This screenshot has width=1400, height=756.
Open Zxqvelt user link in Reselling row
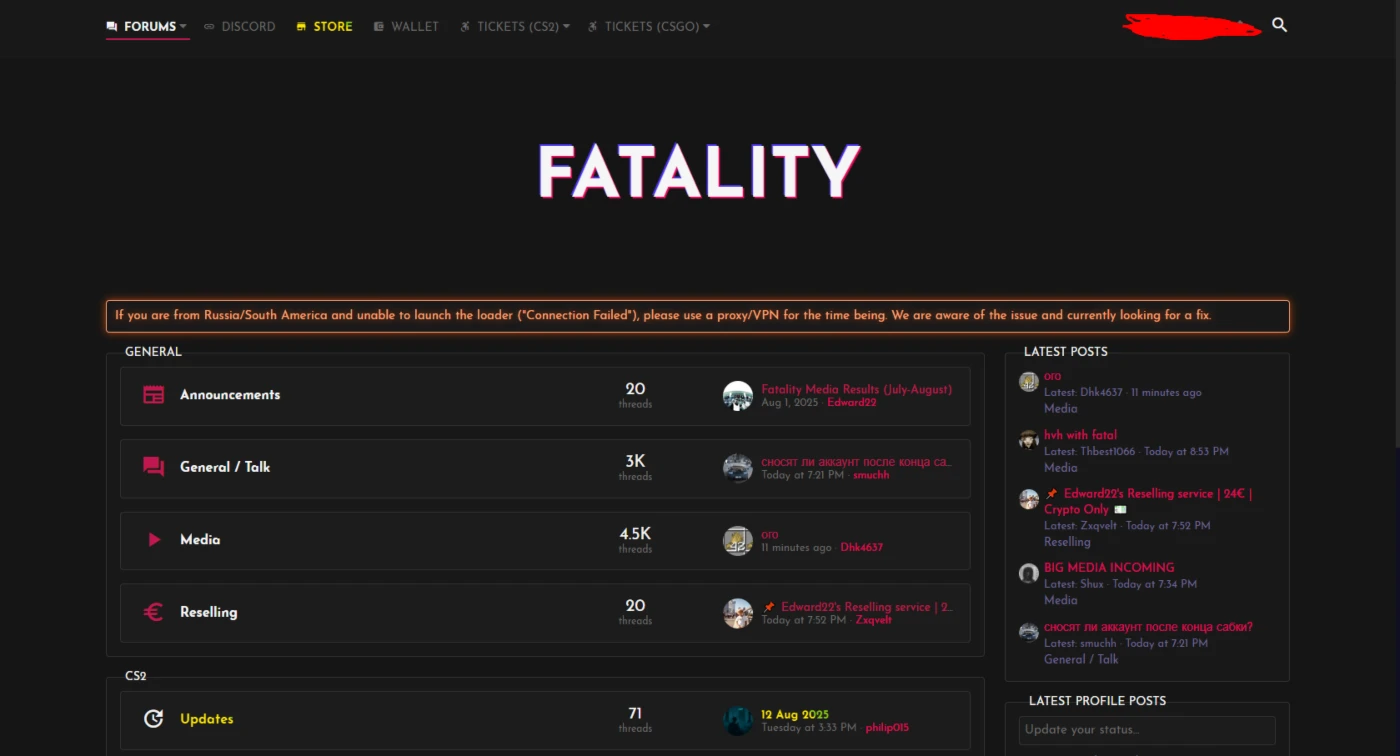[873, 620]
